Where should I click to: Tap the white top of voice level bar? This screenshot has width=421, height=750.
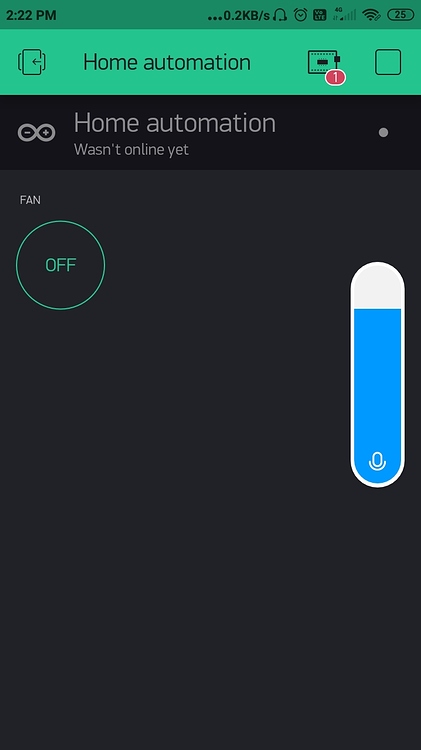coord(377,287)
